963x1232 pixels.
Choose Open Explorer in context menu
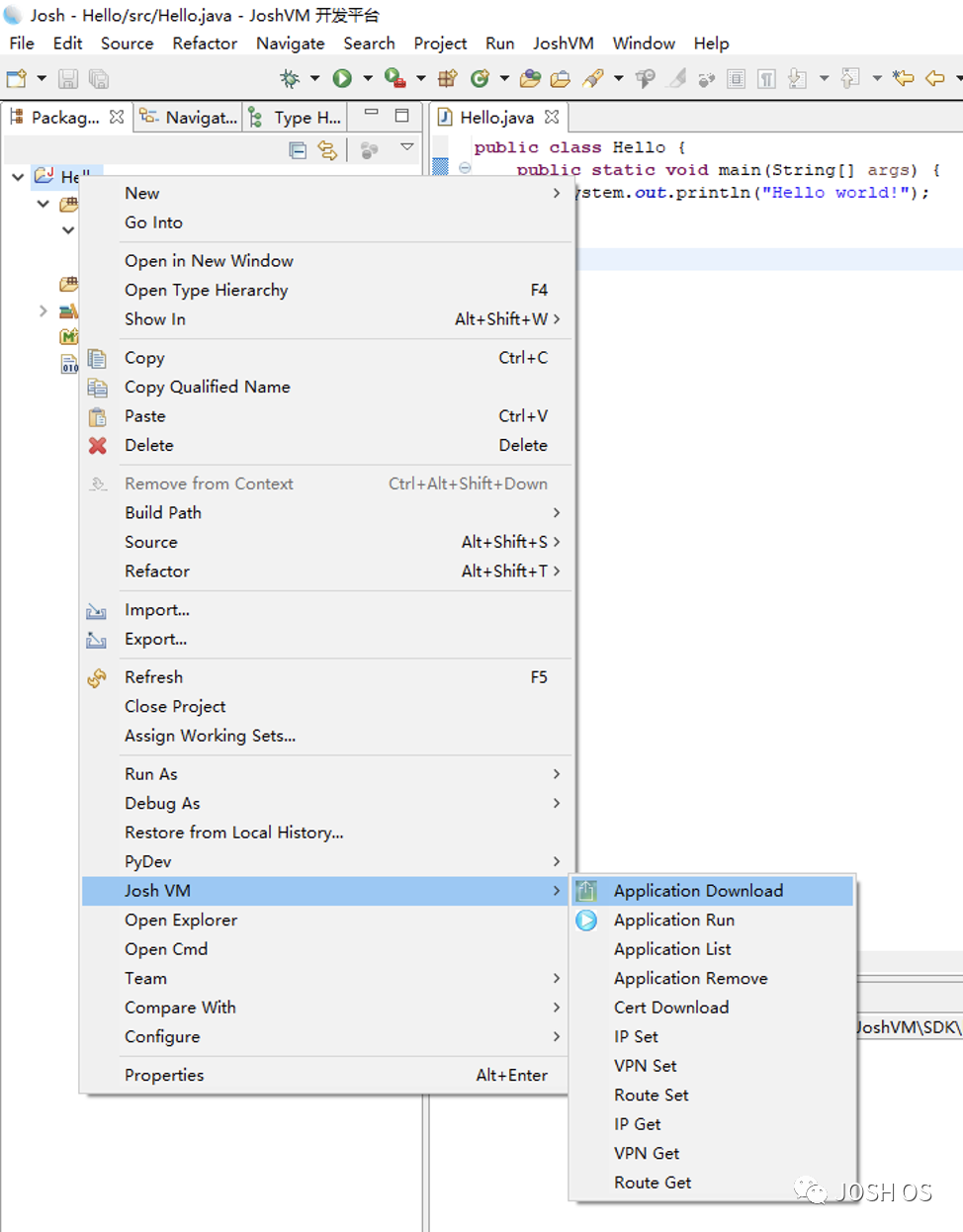point(326,921)
